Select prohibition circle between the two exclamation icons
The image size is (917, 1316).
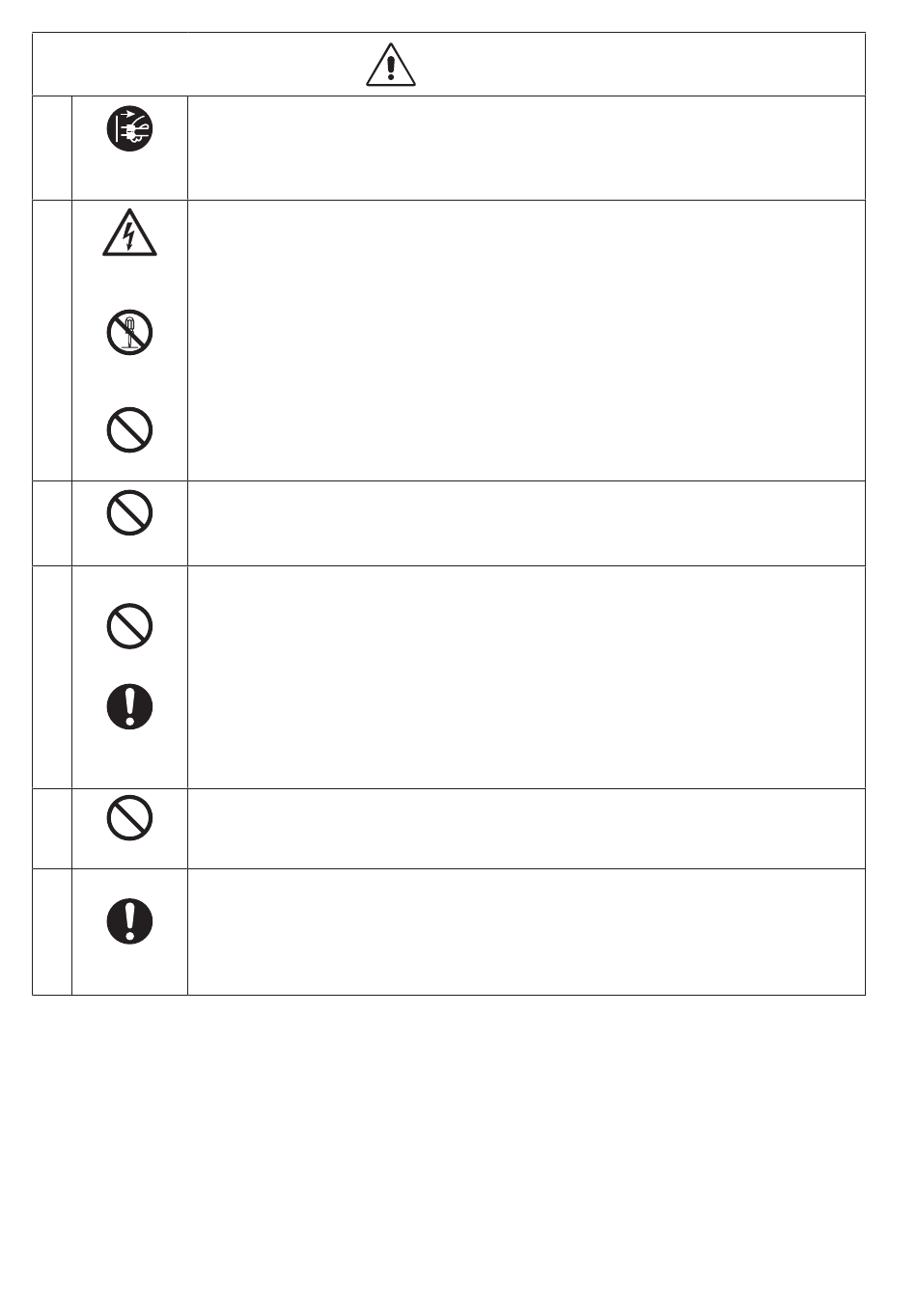[x=129, y=819]
